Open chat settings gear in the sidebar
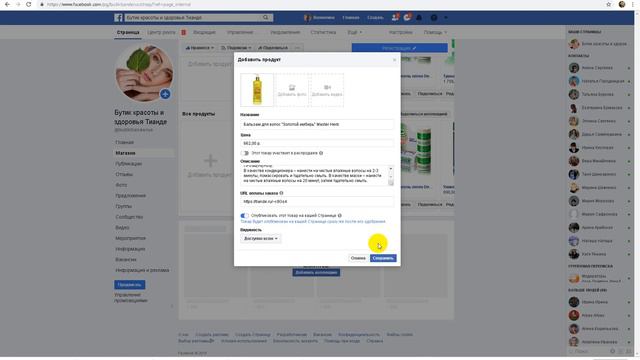640x360 pixels. pyautogui.click(x=612, y=351)
